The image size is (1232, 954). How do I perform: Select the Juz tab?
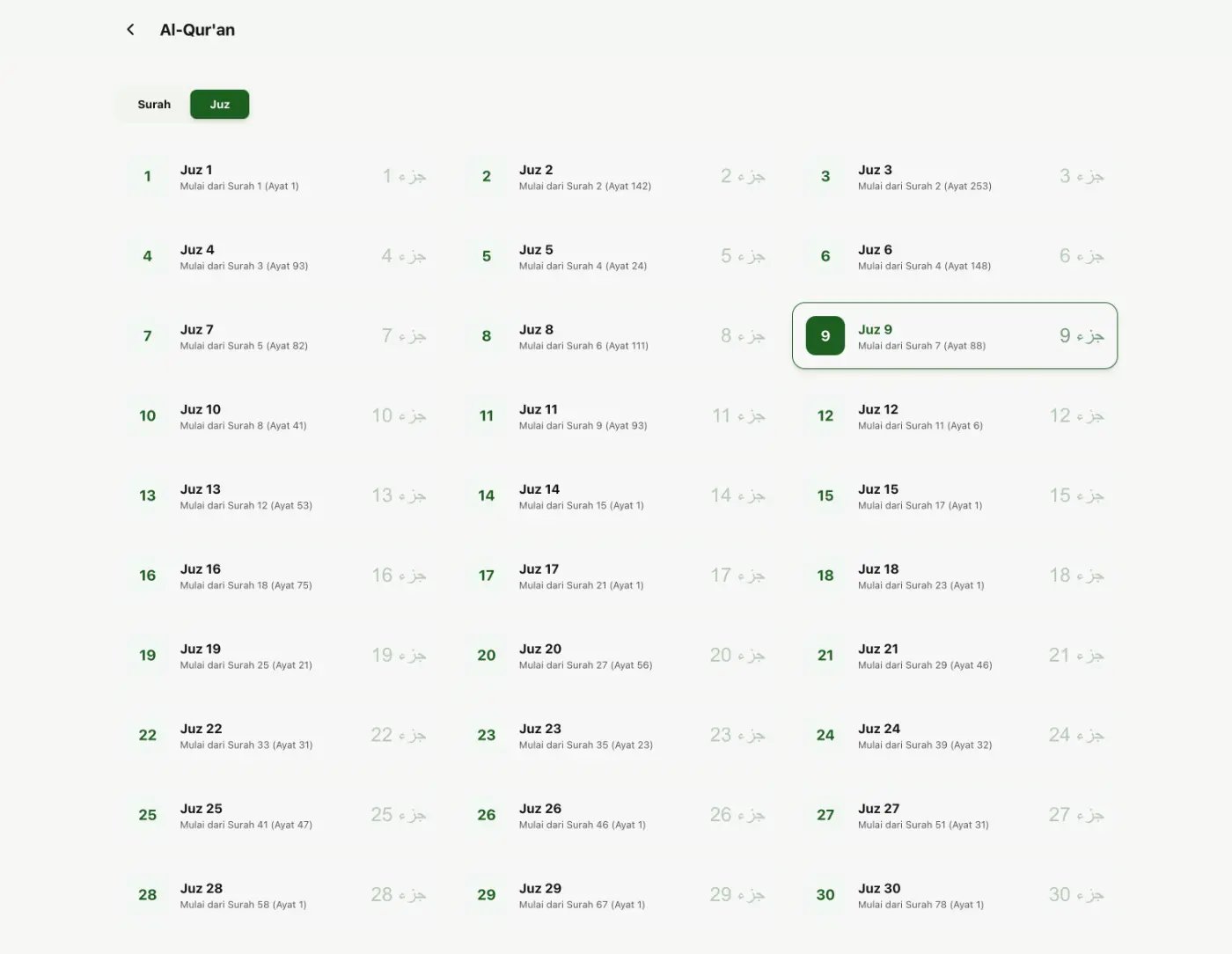click(x=220, y=105)
